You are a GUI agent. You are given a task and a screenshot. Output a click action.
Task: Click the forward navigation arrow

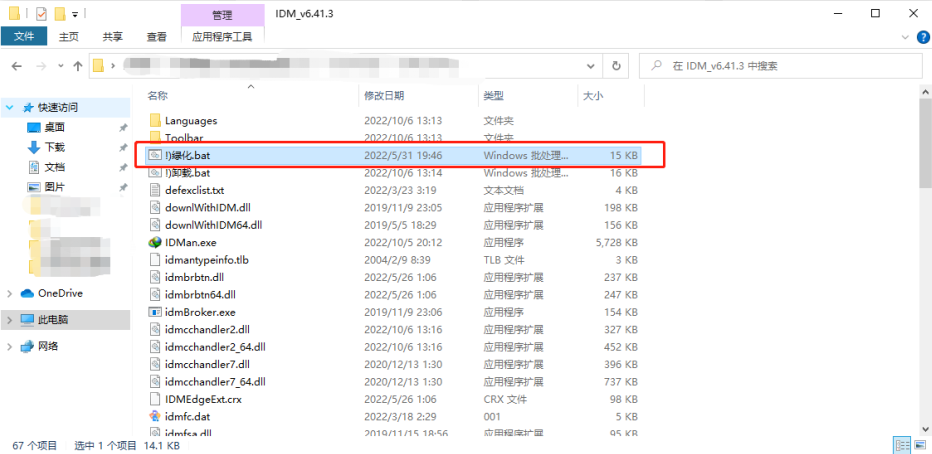point(41,66)
